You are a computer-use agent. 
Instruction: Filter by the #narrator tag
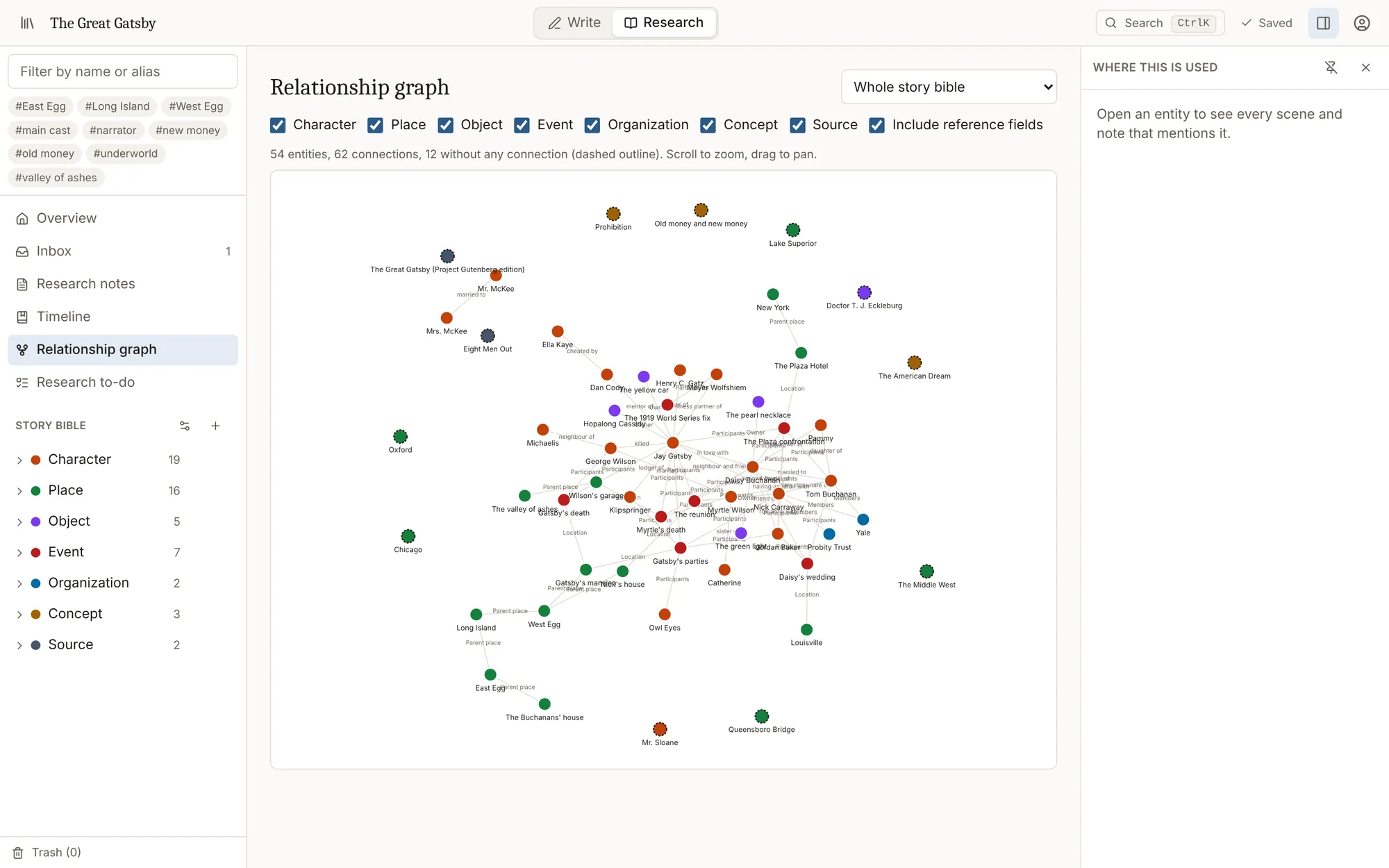(113, 130)
